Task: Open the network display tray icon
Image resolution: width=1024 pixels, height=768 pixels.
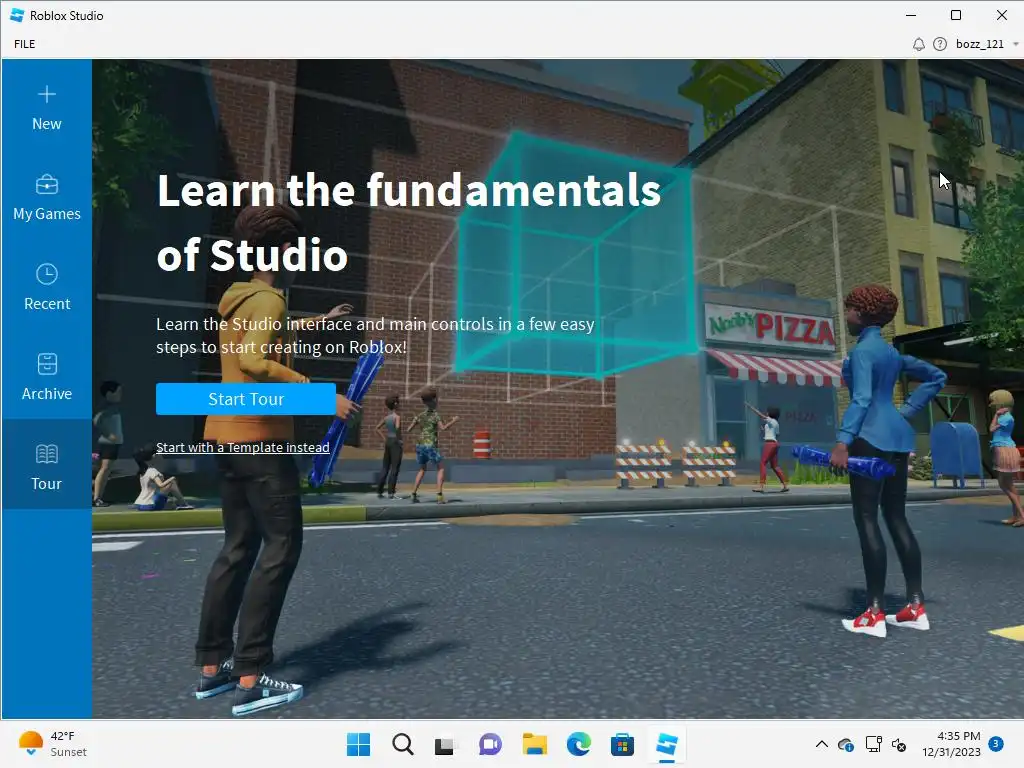Action: [873, 744]
